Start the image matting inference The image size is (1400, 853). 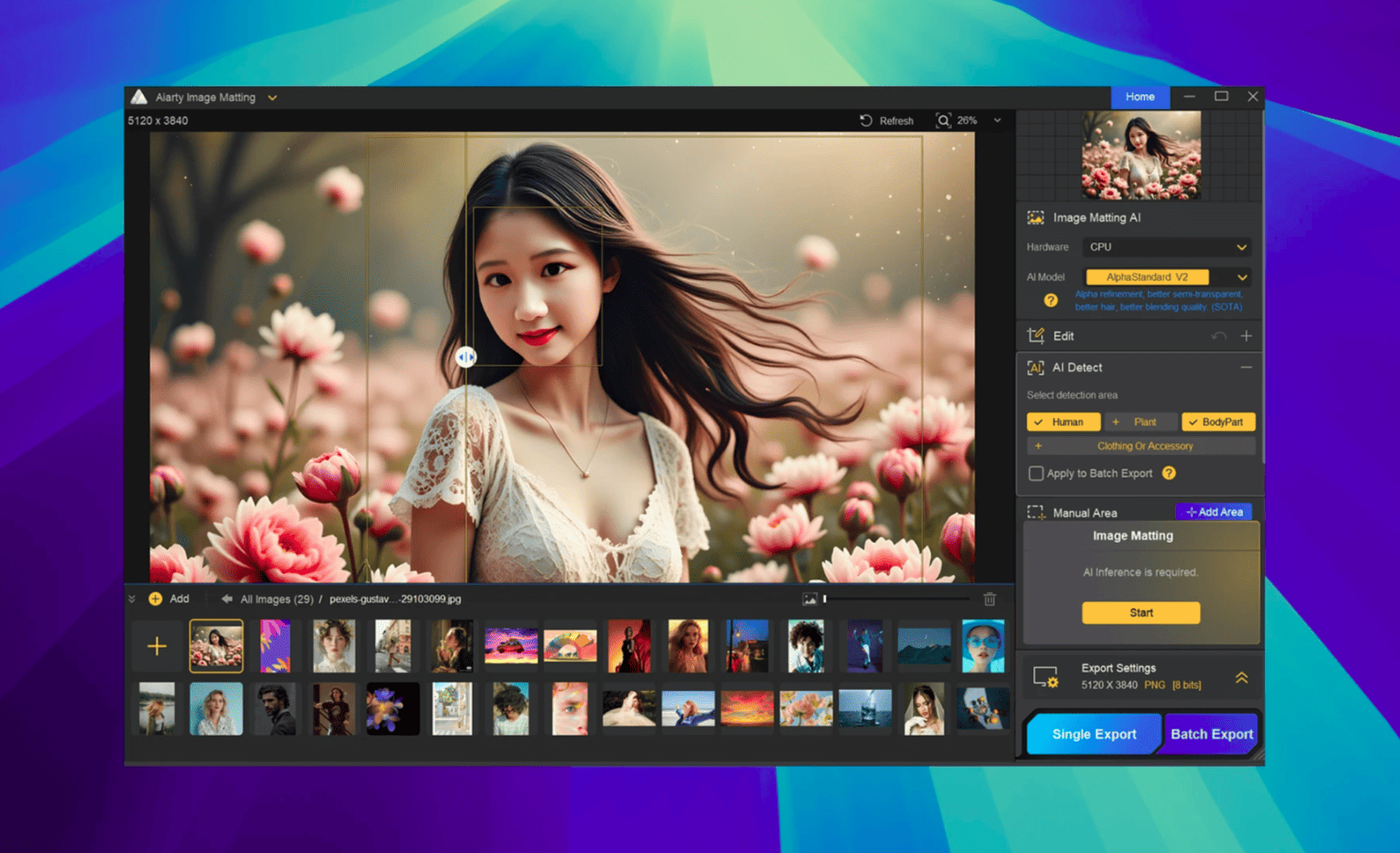(1141, 612)
